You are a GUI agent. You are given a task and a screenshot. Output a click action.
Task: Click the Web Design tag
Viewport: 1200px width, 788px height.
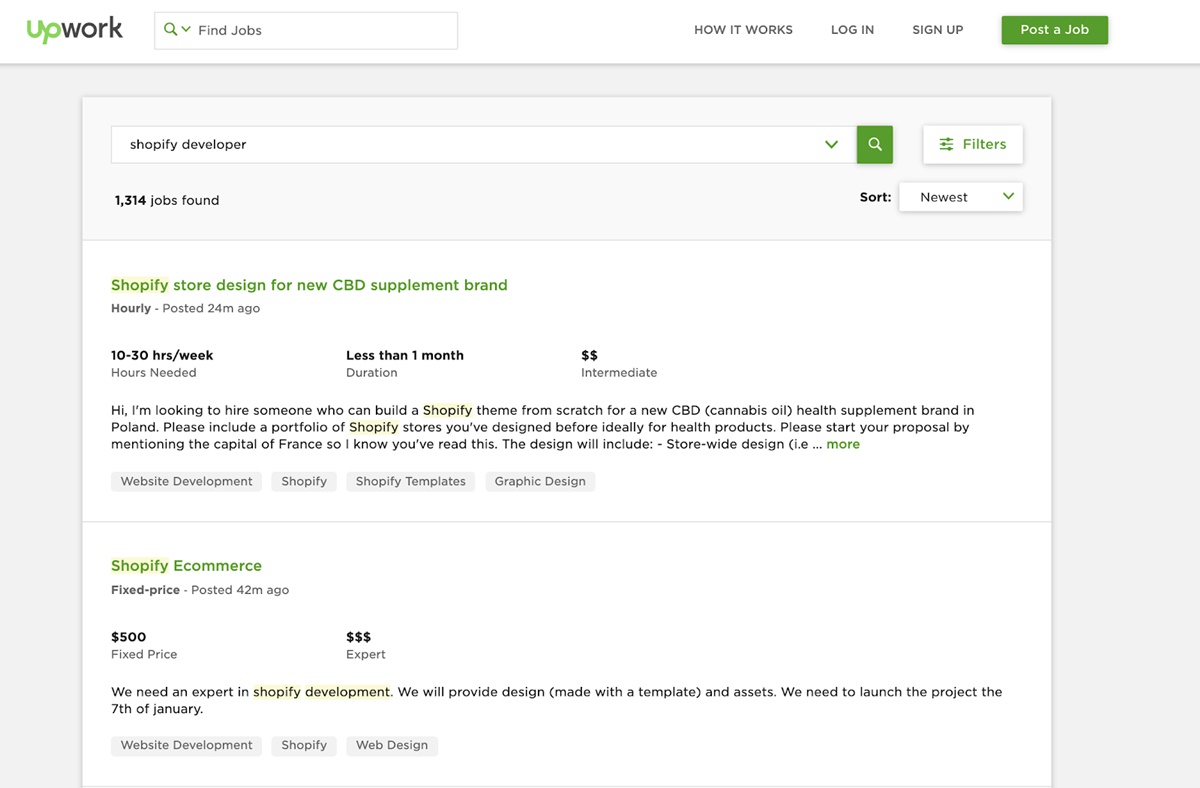coord(392,745)
